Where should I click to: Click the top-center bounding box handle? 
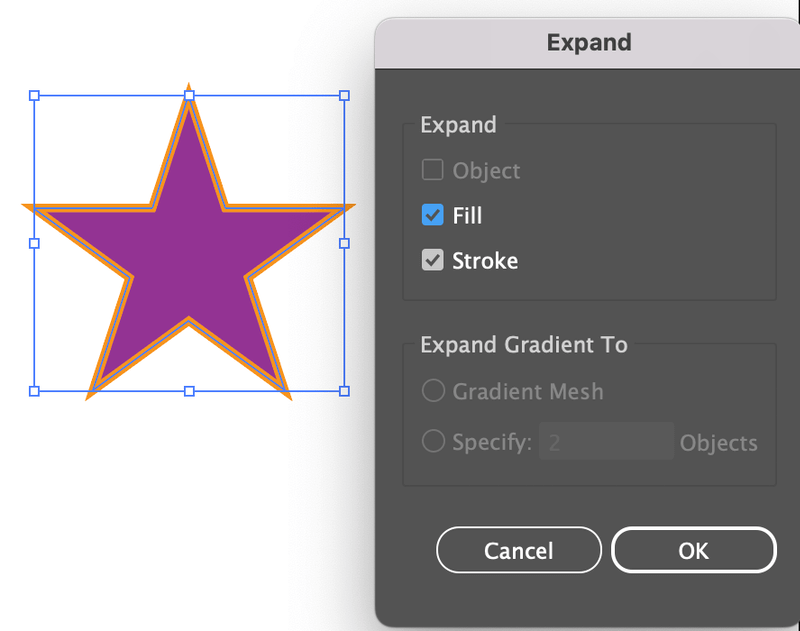pyautogui.click(x=189, y=95)
